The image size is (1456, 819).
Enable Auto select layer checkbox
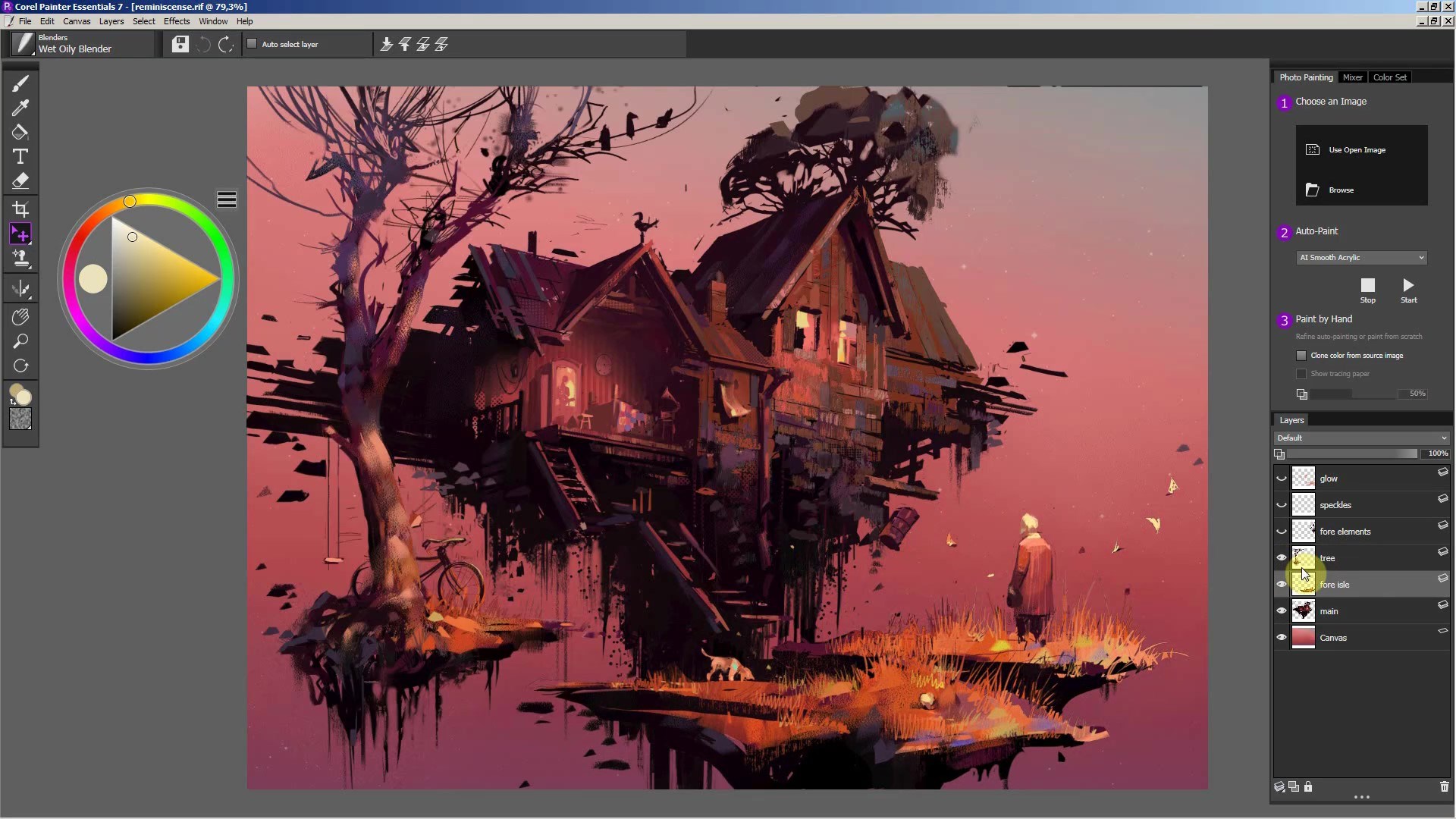pos(253,44)
